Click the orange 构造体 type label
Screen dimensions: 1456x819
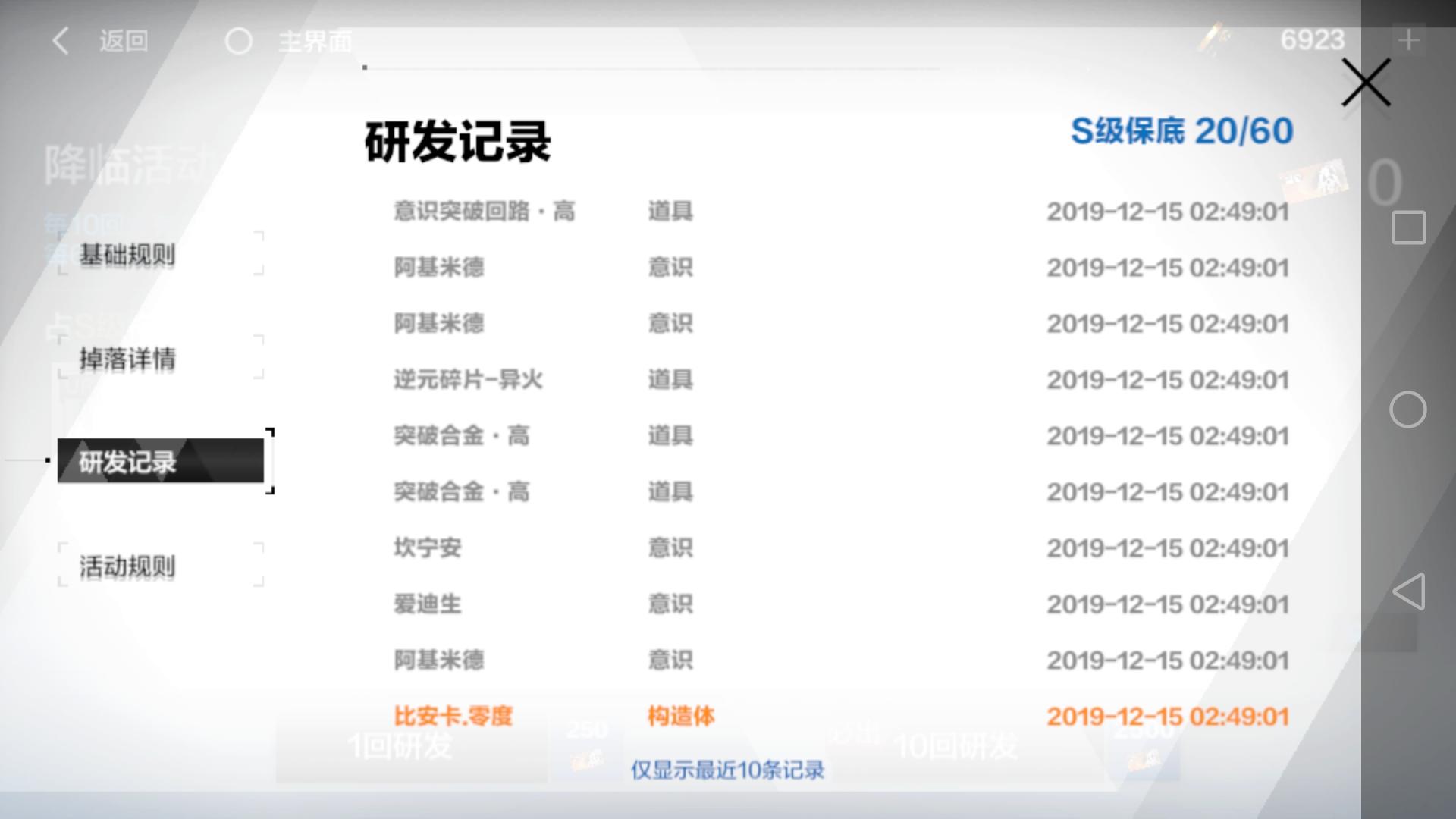(681, 716)
